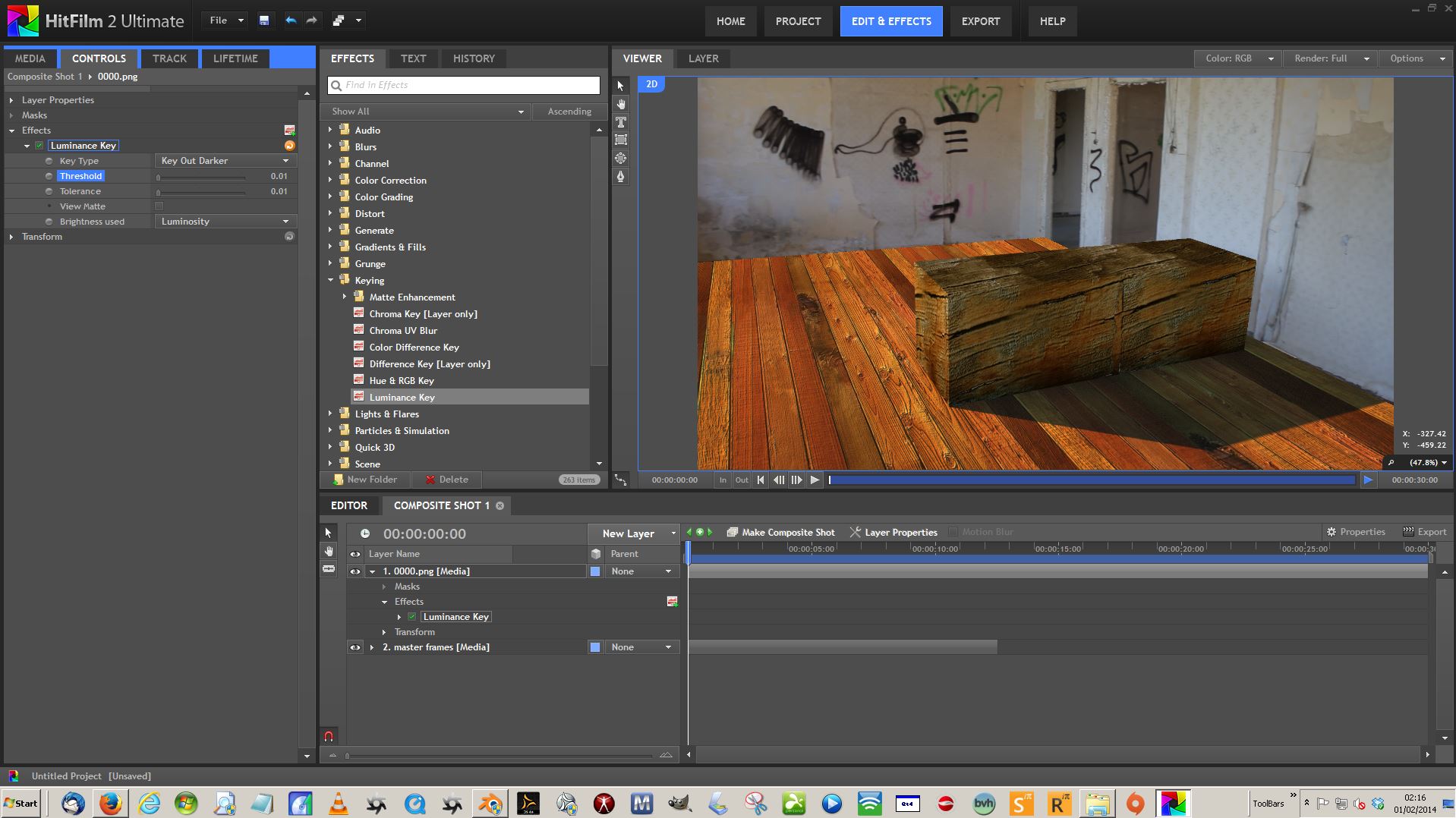1456x818 pixels.
Task: Enable the View Matte checkbox
Action: pyautogui.click(x=159, y=206)
